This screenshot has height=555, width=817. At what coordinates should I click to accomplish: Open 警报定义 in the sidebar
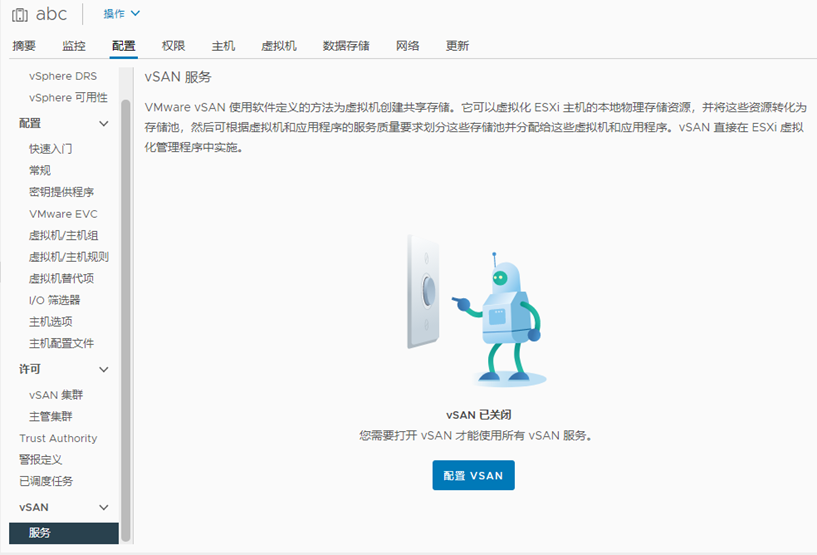pyautogui.click(x=41, y=460)
